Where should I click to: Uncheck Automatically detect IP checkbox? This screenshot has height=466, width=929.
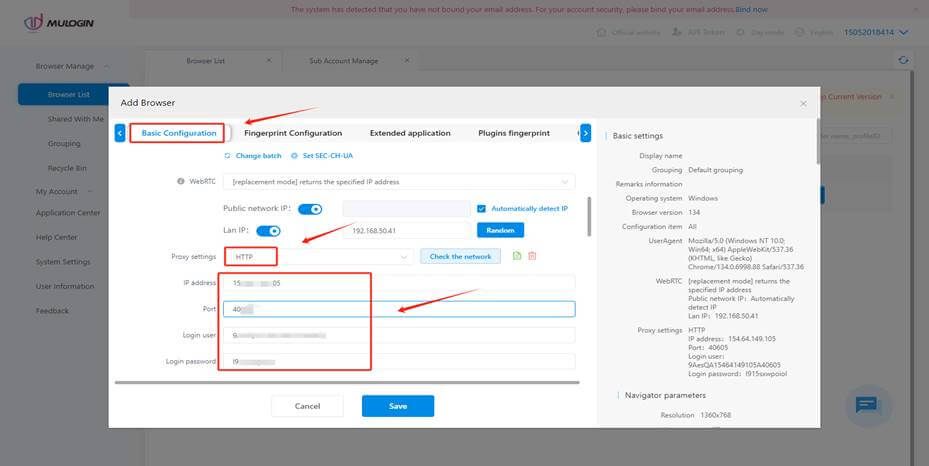[x=481, y=208]
